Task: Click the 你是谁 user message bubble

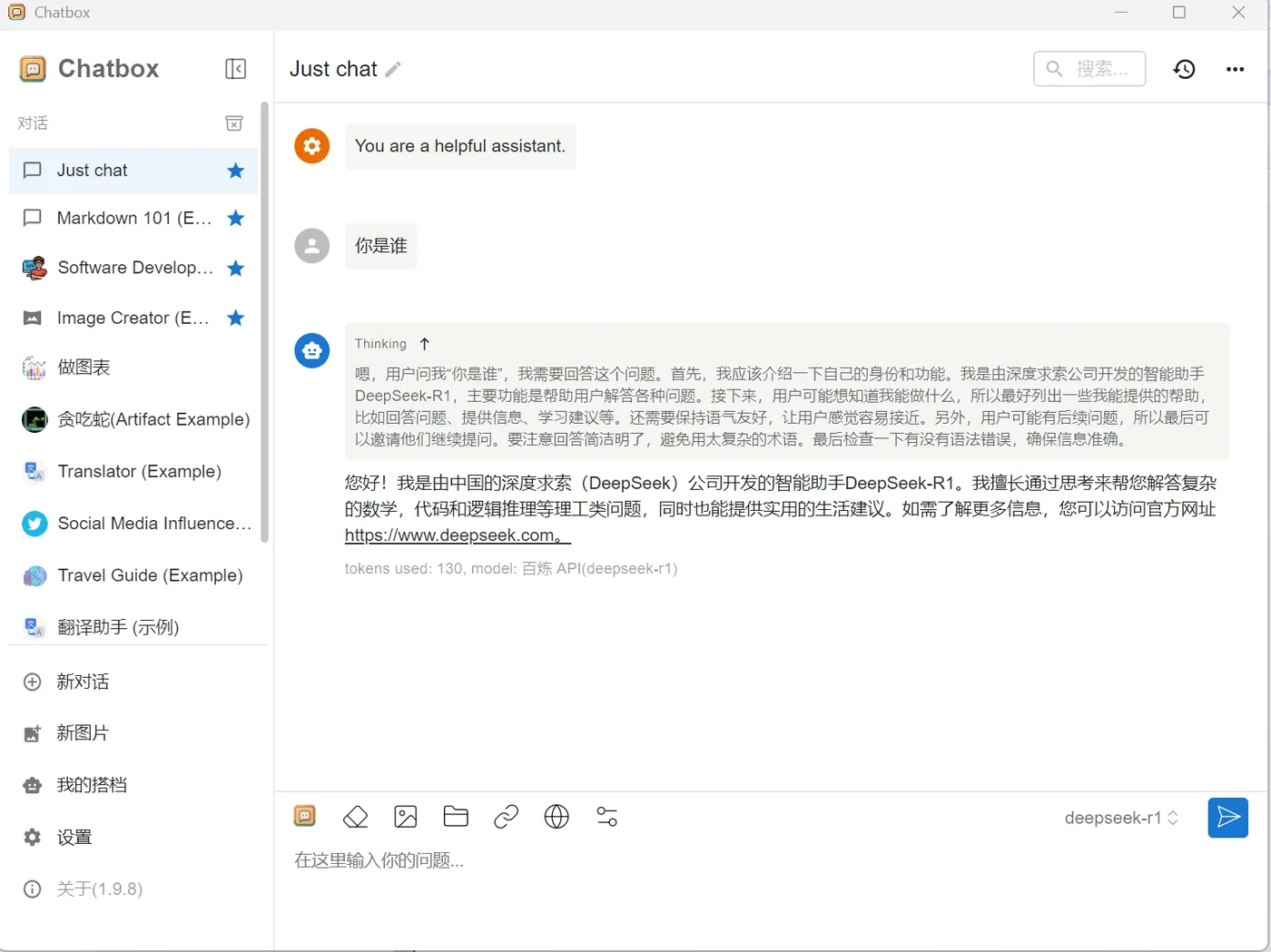Action: [380, 246]
